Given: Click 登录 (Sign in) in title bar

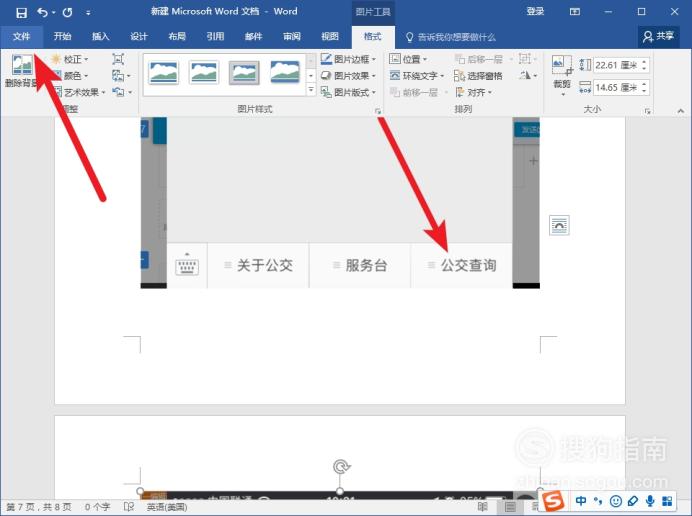Looking at the screenshot, I should click(x=535, y=11).
